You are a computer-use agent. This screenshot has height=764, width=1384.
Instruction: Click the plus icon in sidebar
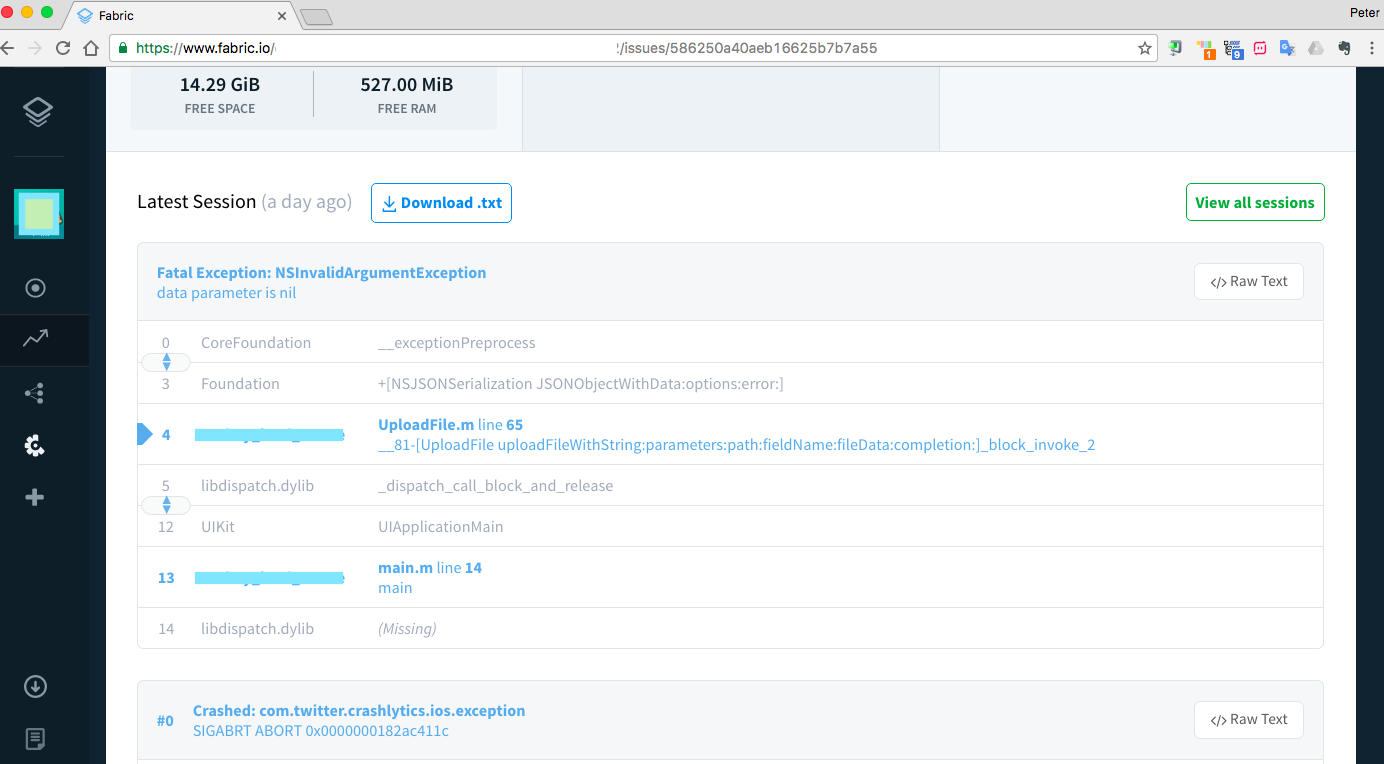(35, 497)
